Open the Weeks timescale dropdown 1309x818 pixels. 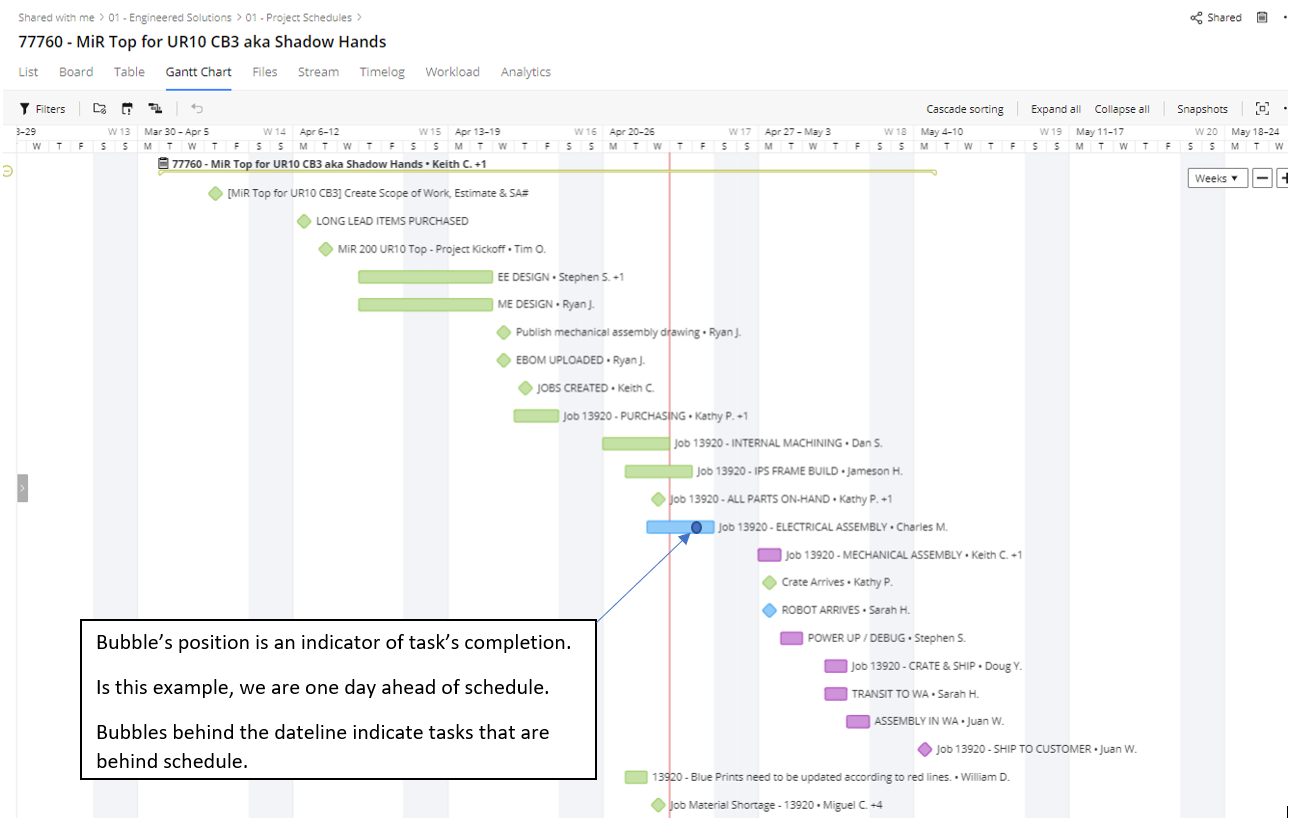1217,178
